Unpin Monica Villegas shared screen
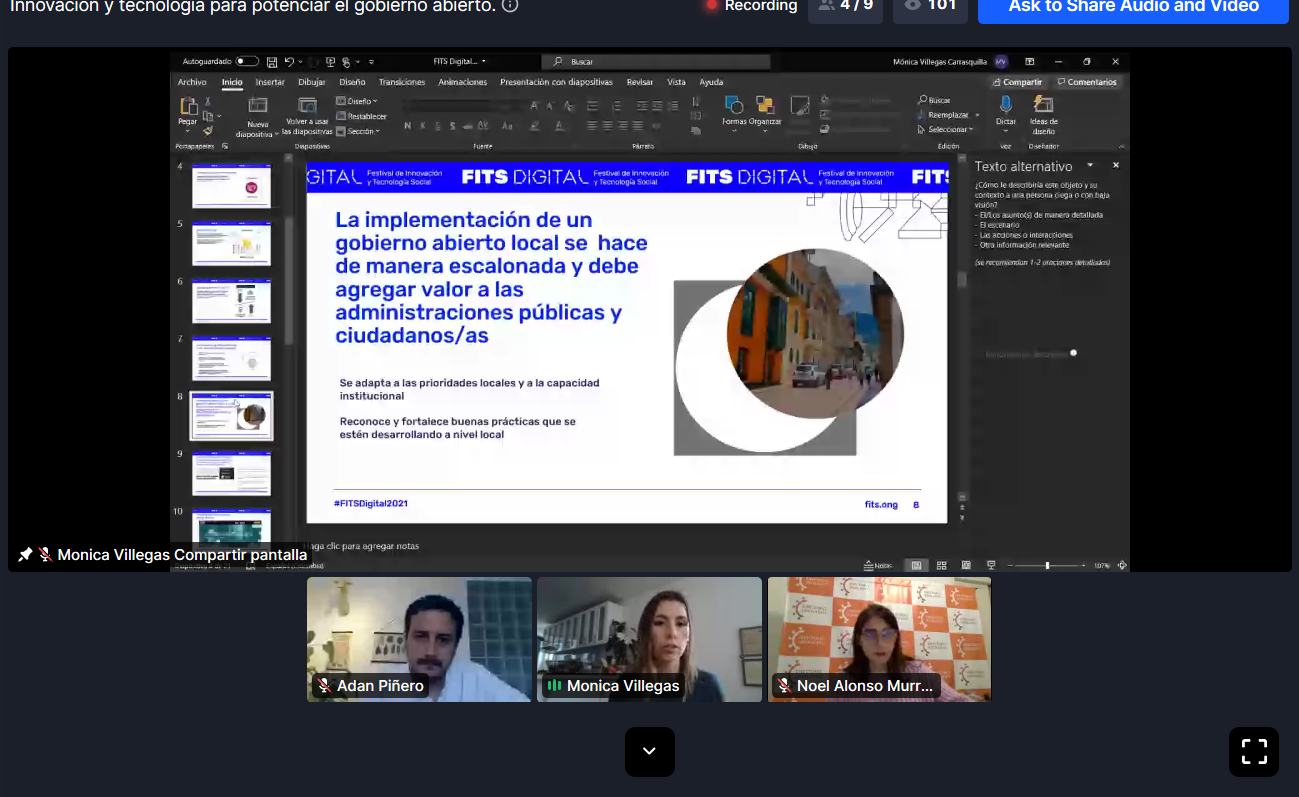This screenshot has height=797, width=1299. (26, 554)
